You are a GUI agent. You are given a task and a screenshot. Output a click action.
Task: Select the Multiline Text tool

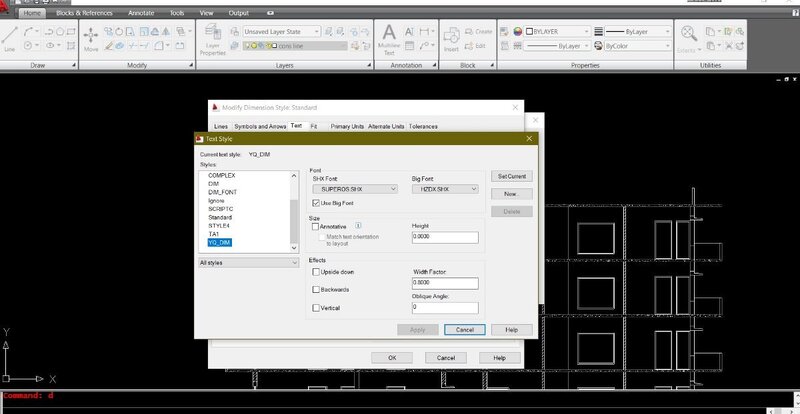pyautogui.click(x=389, y=39)
